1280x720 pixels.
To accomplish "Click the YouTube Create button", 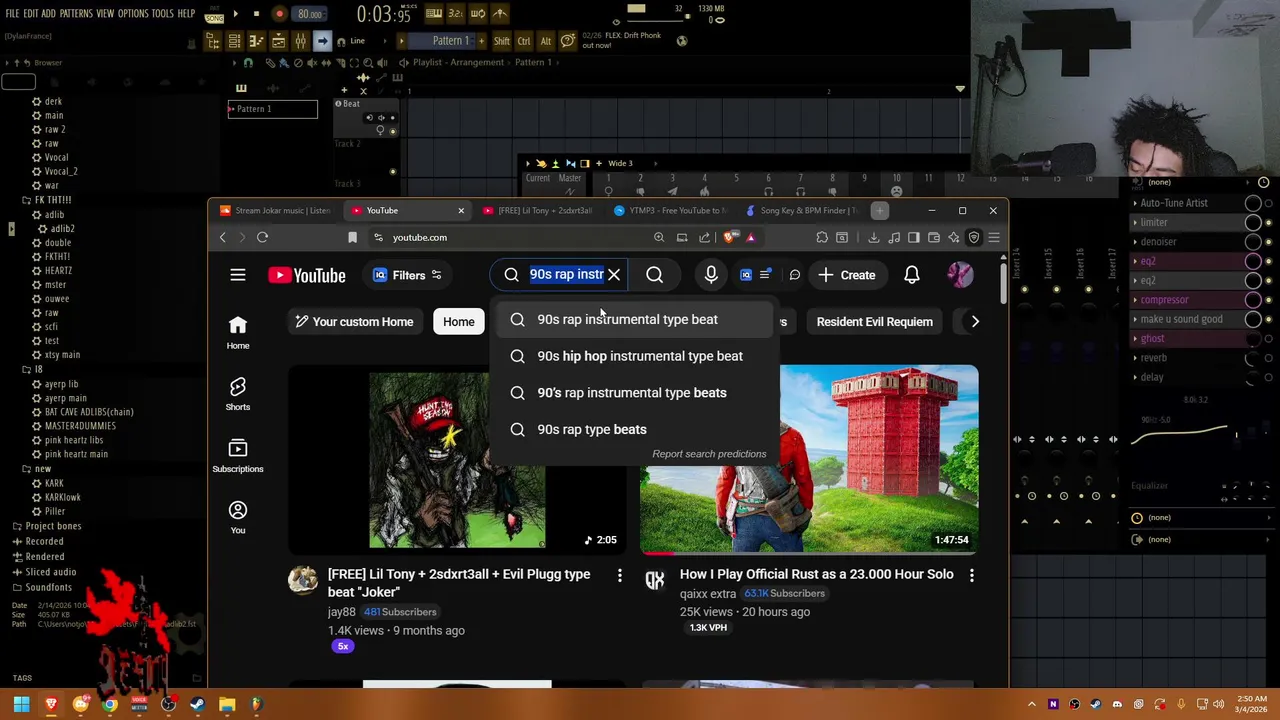I will [847, 275].
